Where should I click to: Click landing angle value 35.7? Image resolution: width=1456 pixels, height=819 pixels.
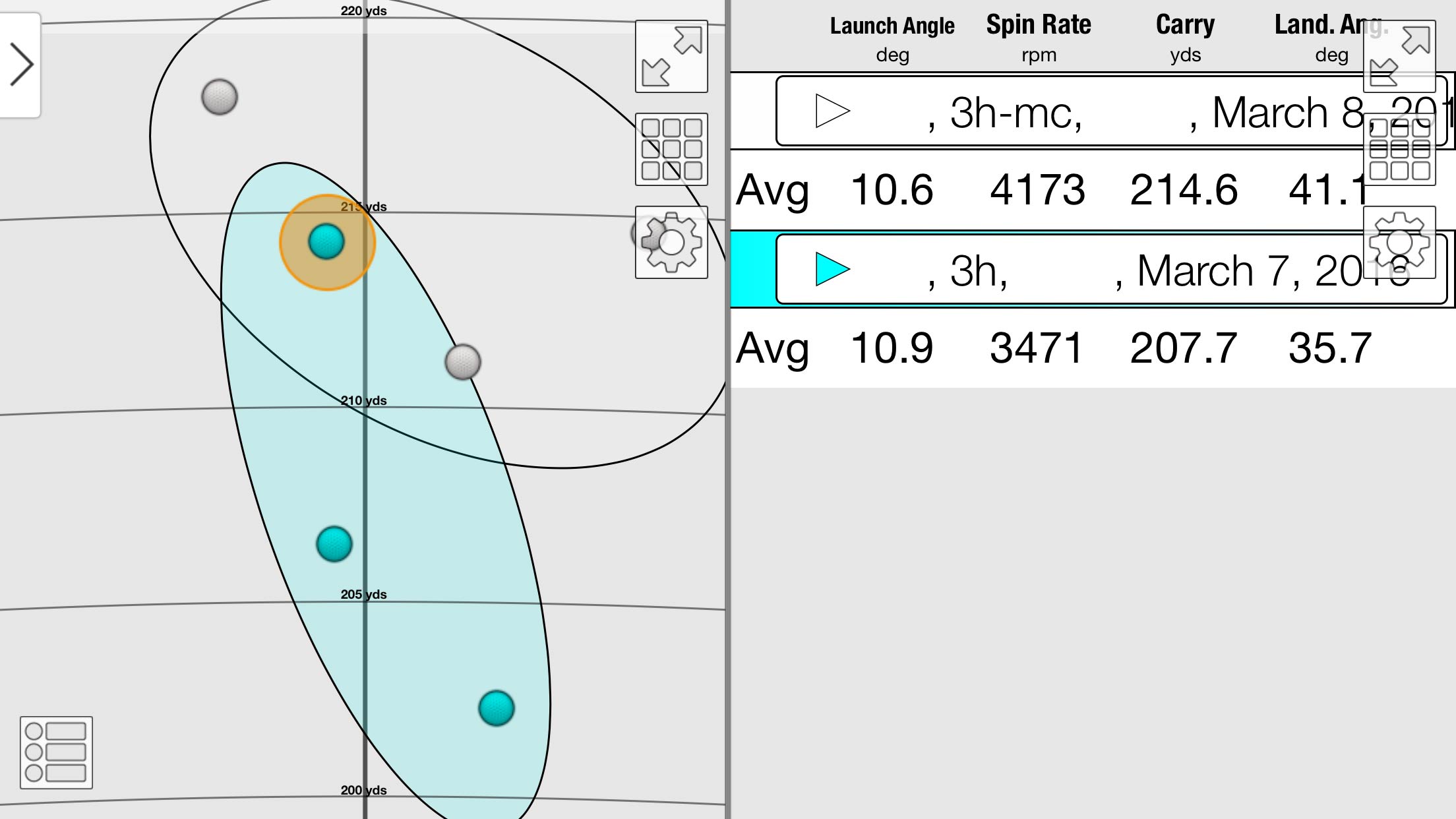[x=1330, y=348]
